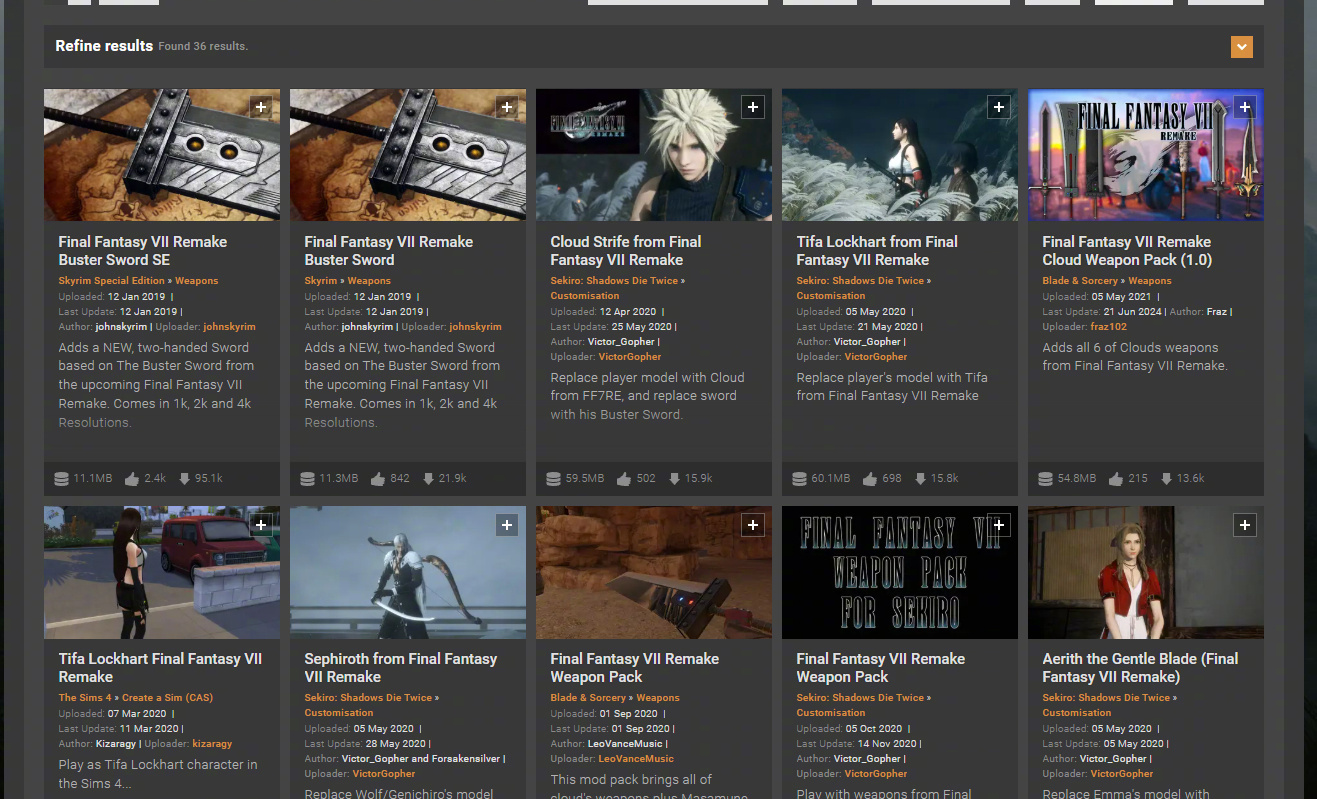Click plus icon on Tifa Sims 4 card

click(x=261, y=524)
